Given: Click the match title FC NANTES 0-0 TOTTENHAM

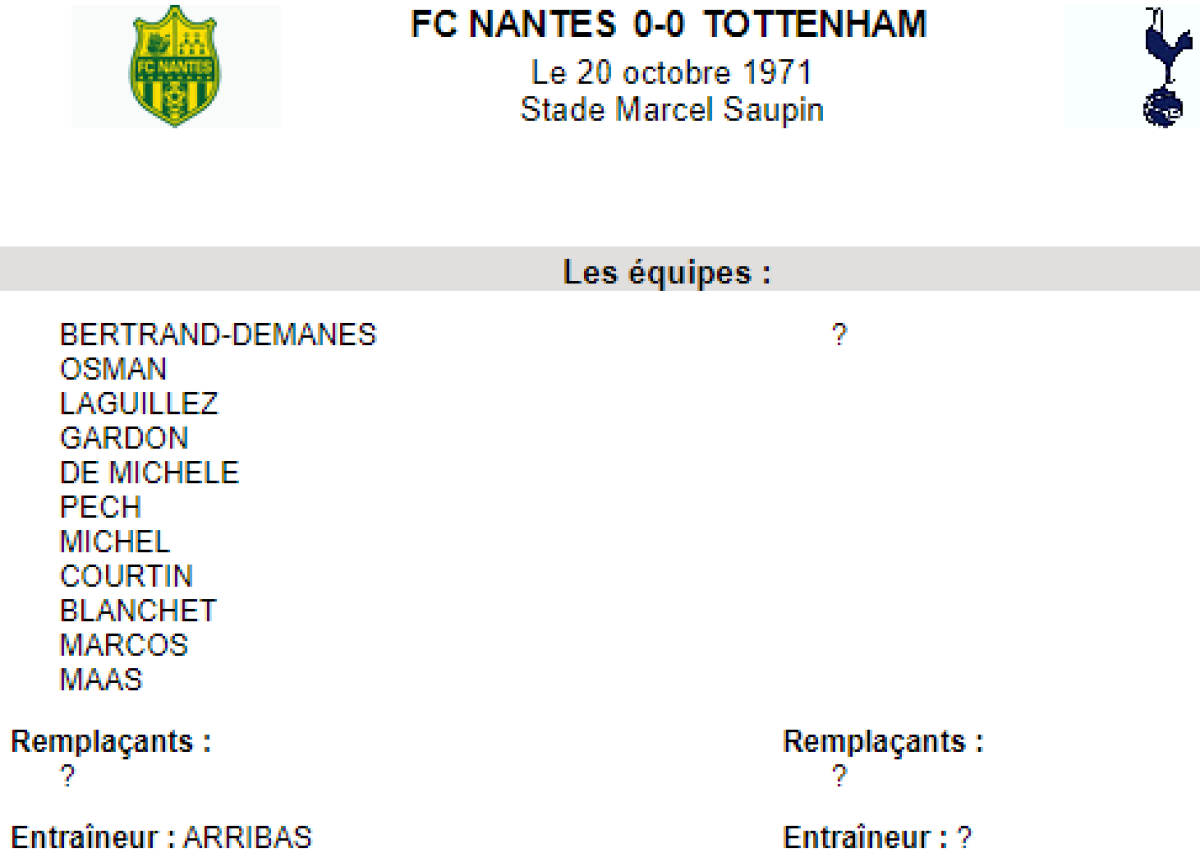Looking at the screenshot, I should (668, 25).
